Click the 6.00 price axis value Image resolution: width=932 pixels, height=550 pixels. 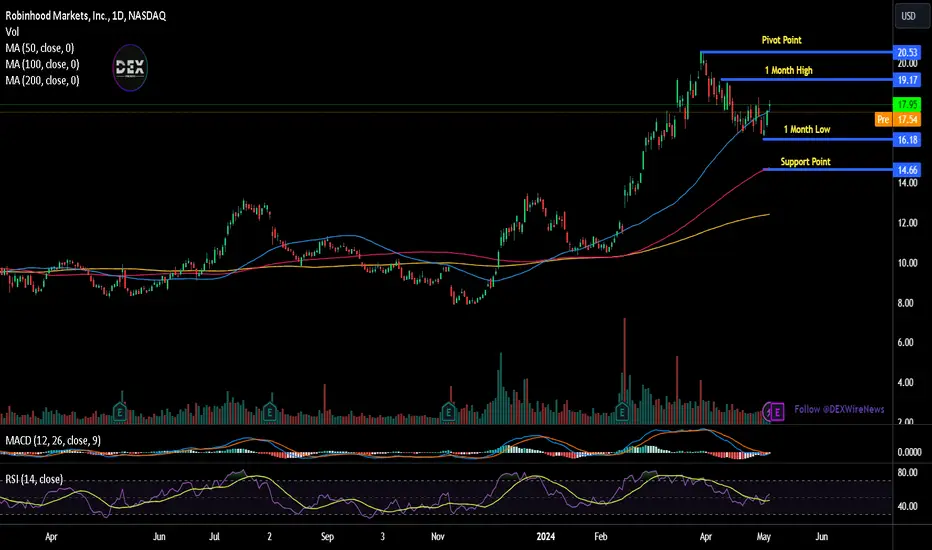pyautogui.click(x=905, y=342)
